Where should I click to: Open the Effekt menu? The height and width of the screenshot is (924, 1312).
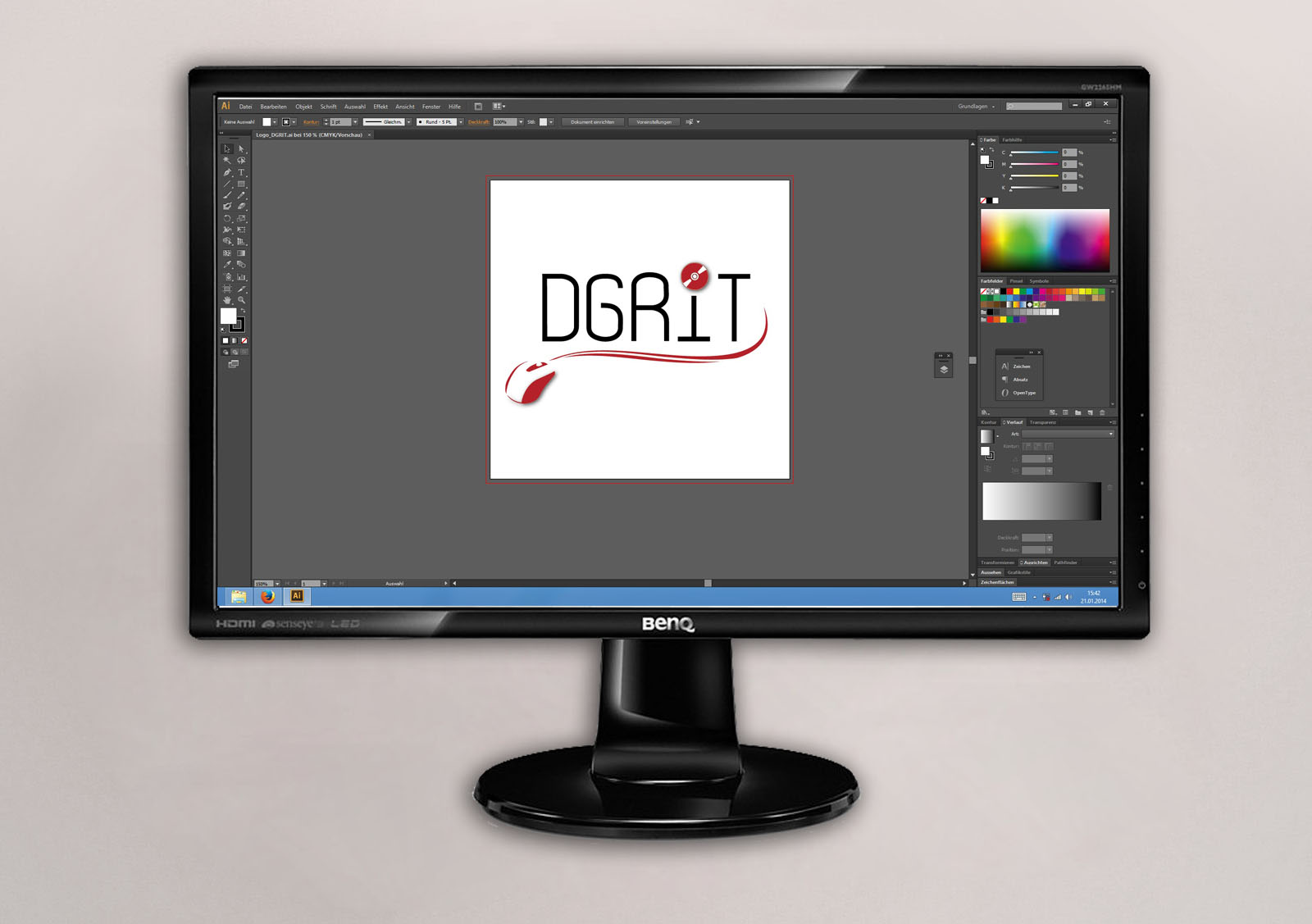tap(380, 107)
